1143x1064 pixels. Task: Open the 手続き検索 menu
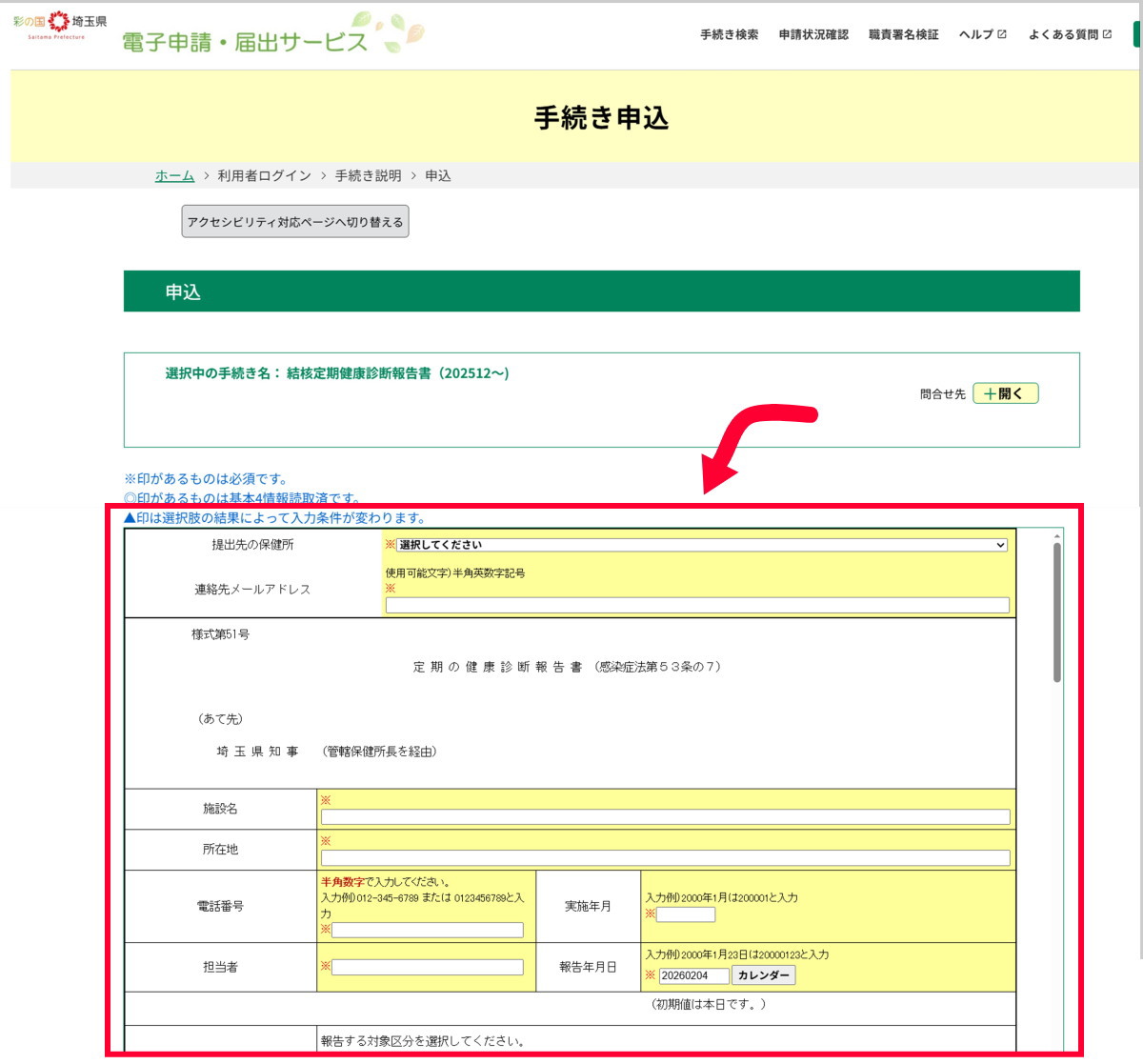tap(729, 35)
